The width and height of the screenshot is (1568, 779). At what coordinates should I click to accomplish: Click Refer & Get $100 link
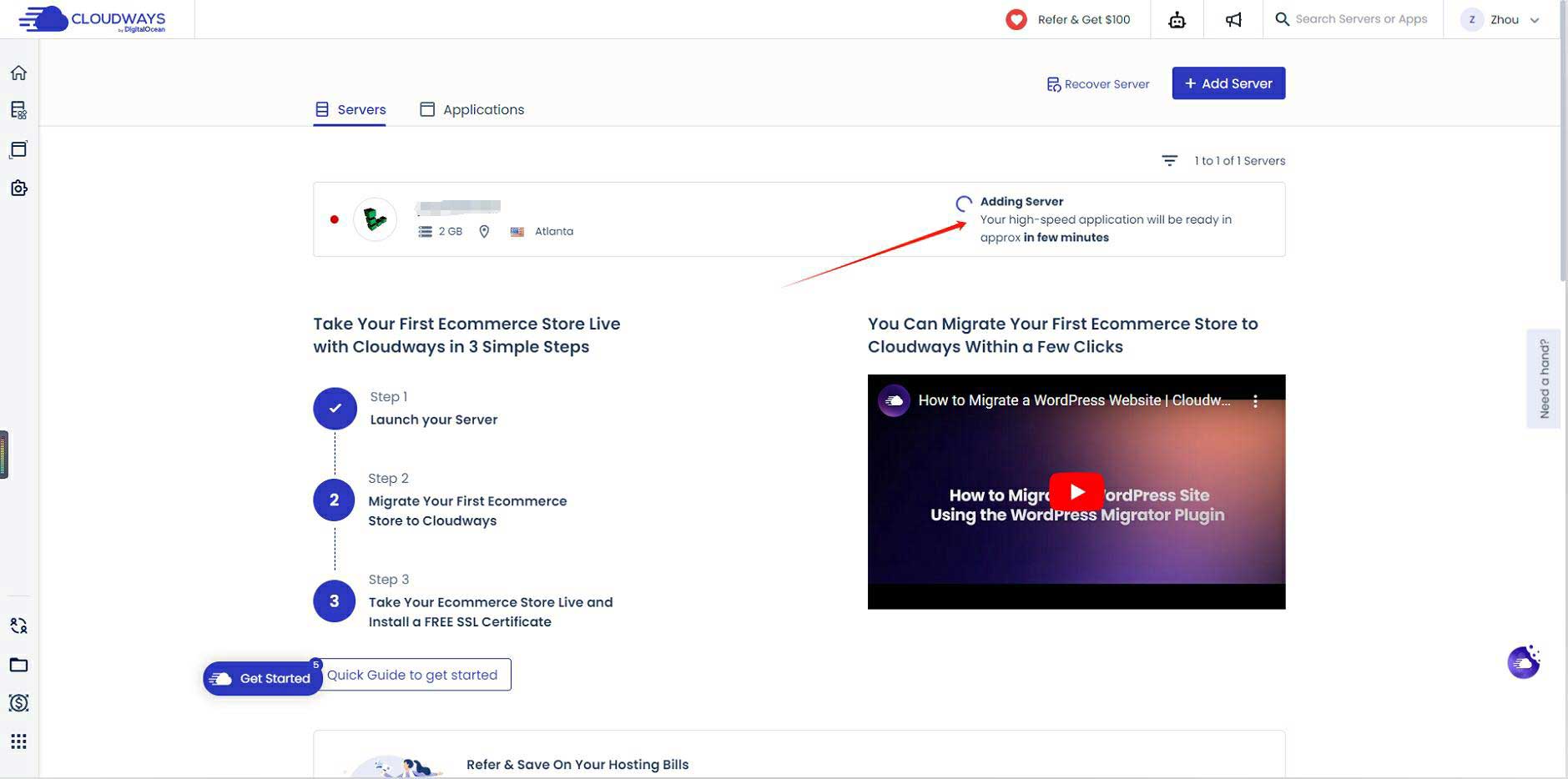[x=1084, y=19]
